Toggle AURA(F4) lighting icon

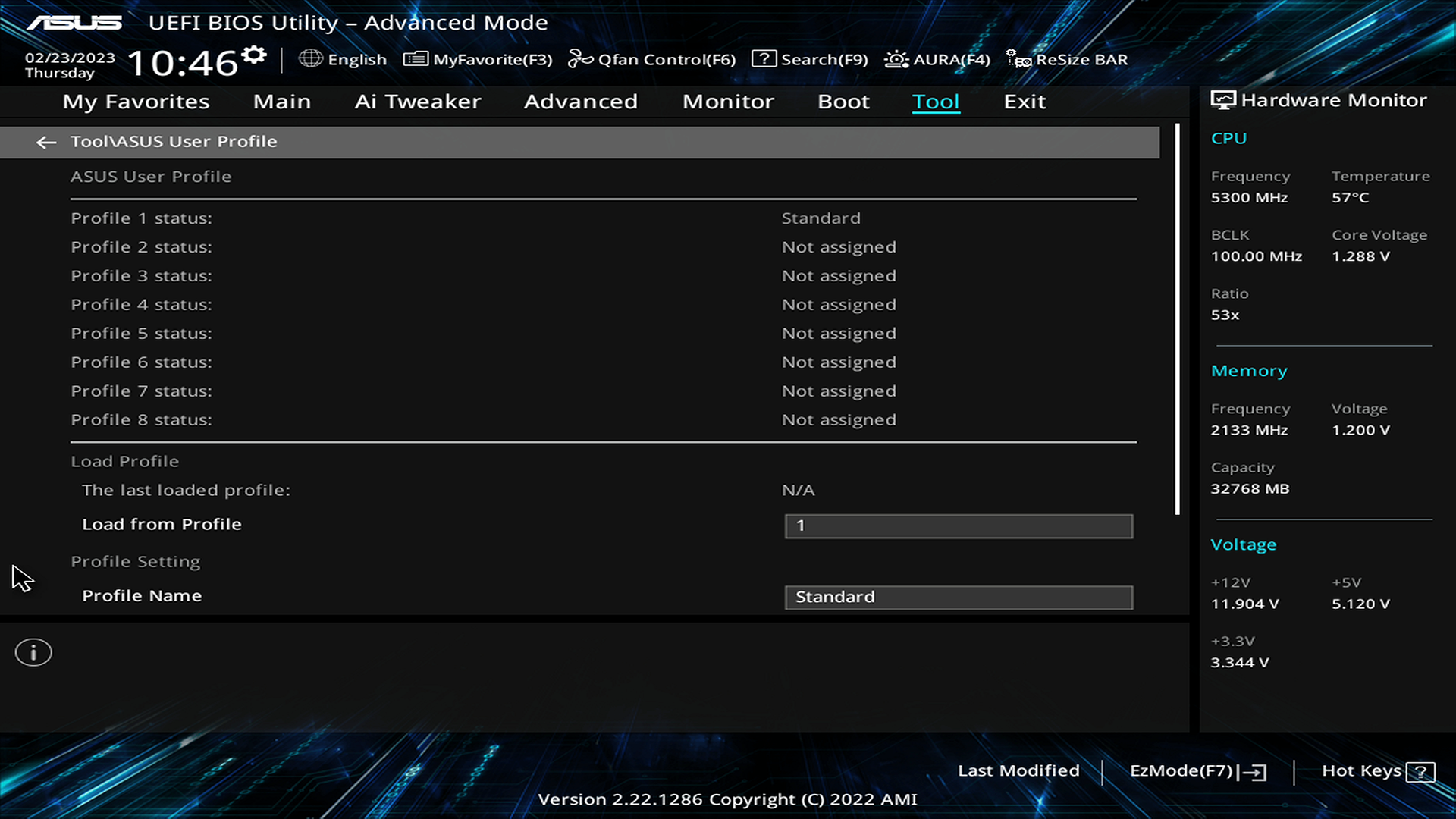(x=896, y=59)
